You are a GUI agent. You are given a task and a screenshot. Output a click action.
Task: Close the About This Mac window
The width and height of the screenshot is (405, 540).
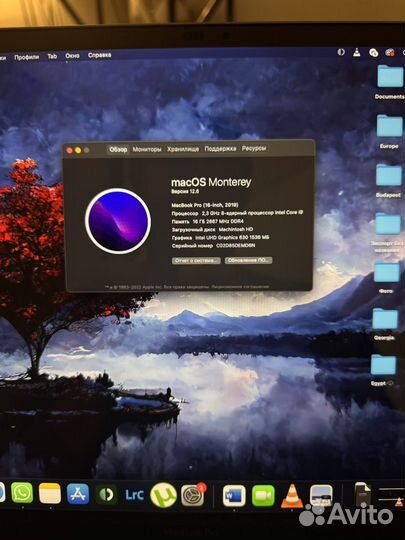click(69, 151)
